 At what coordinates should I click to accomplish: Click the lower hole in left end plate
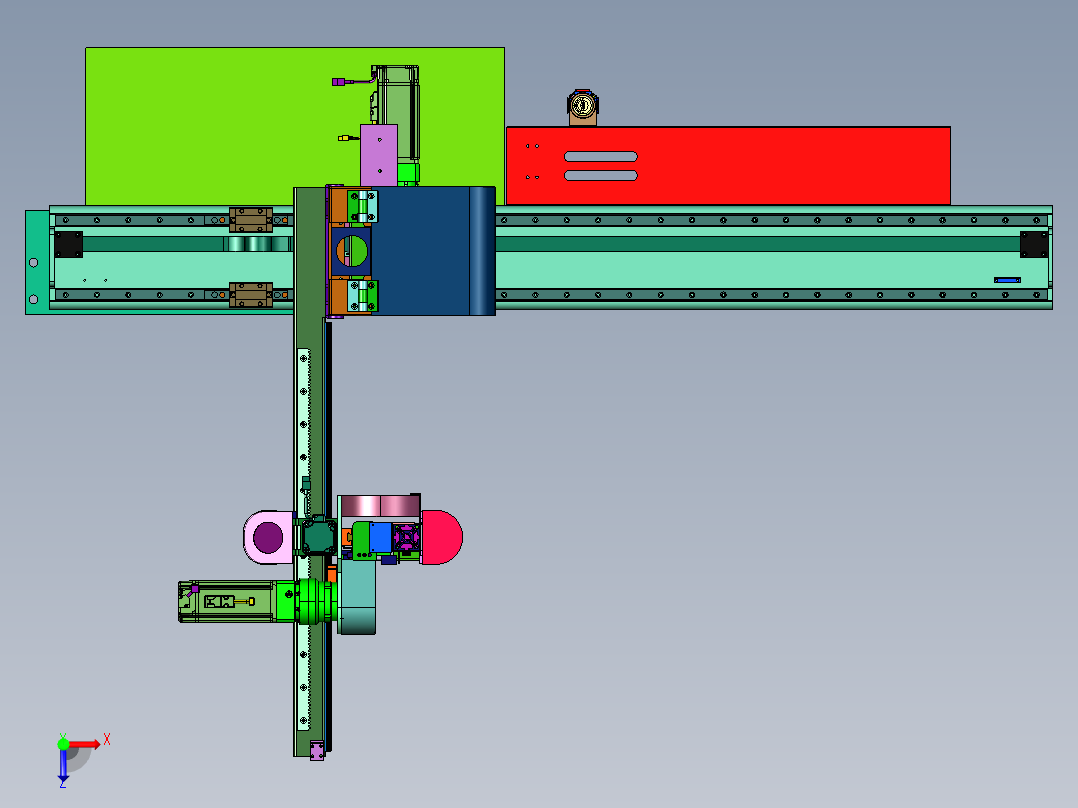point(33,299)
